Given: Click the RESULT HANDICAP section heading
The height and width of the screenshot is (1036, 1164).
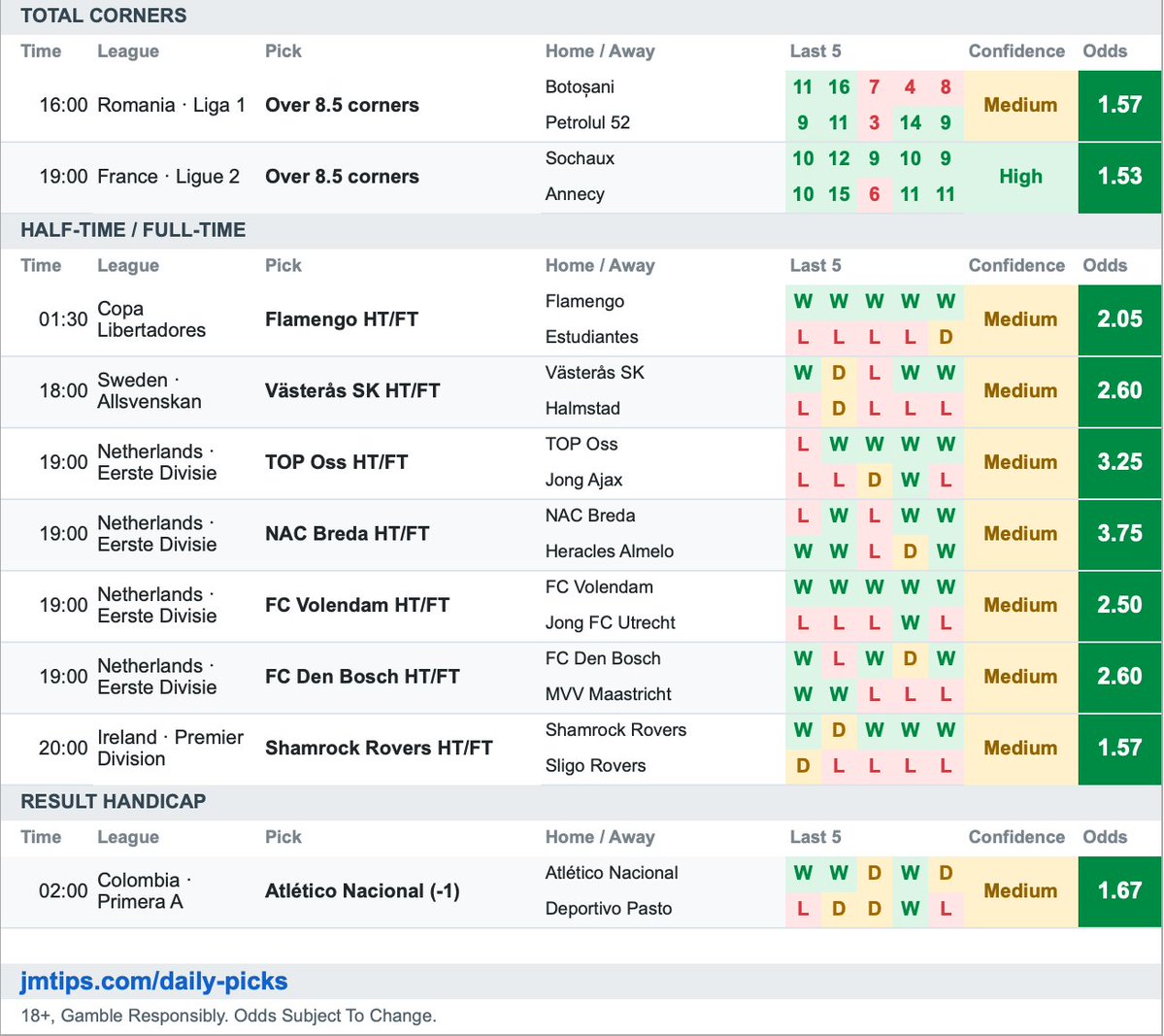Looking at the screenshot, I should click(114, 801).
